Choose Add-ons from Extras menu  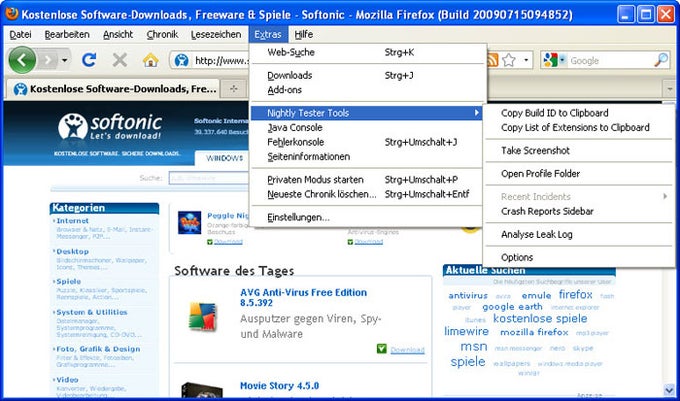coord(368,90)
